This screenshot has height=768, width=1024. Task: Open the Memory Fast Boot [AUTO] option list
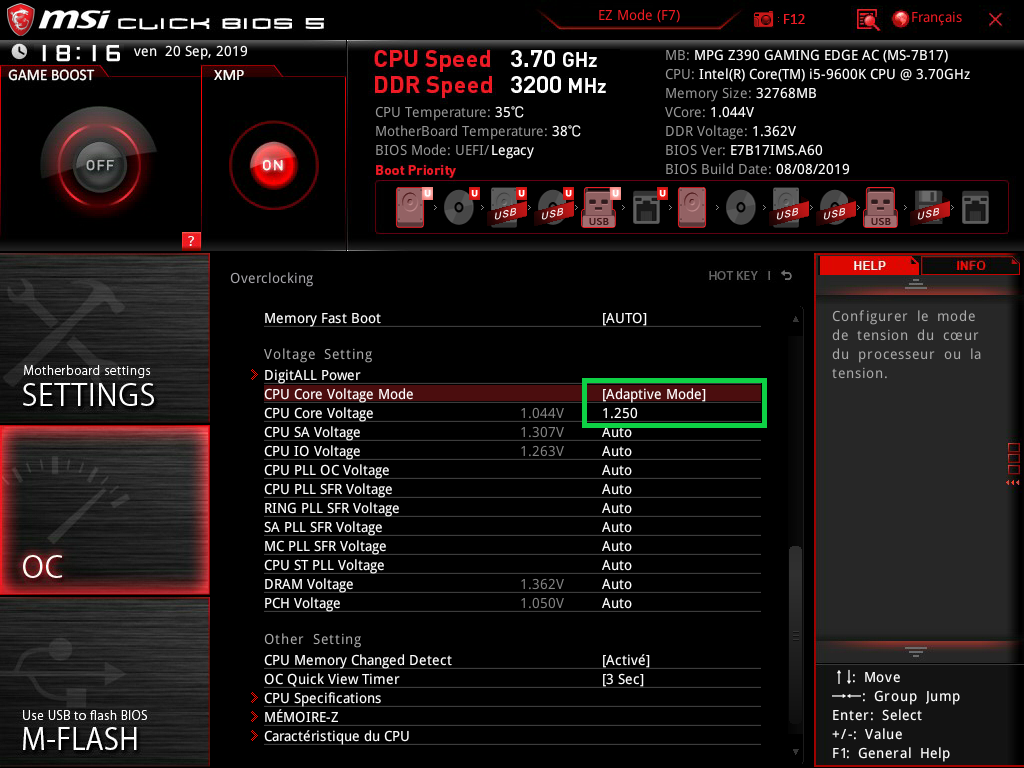click(x=624, y=318)
